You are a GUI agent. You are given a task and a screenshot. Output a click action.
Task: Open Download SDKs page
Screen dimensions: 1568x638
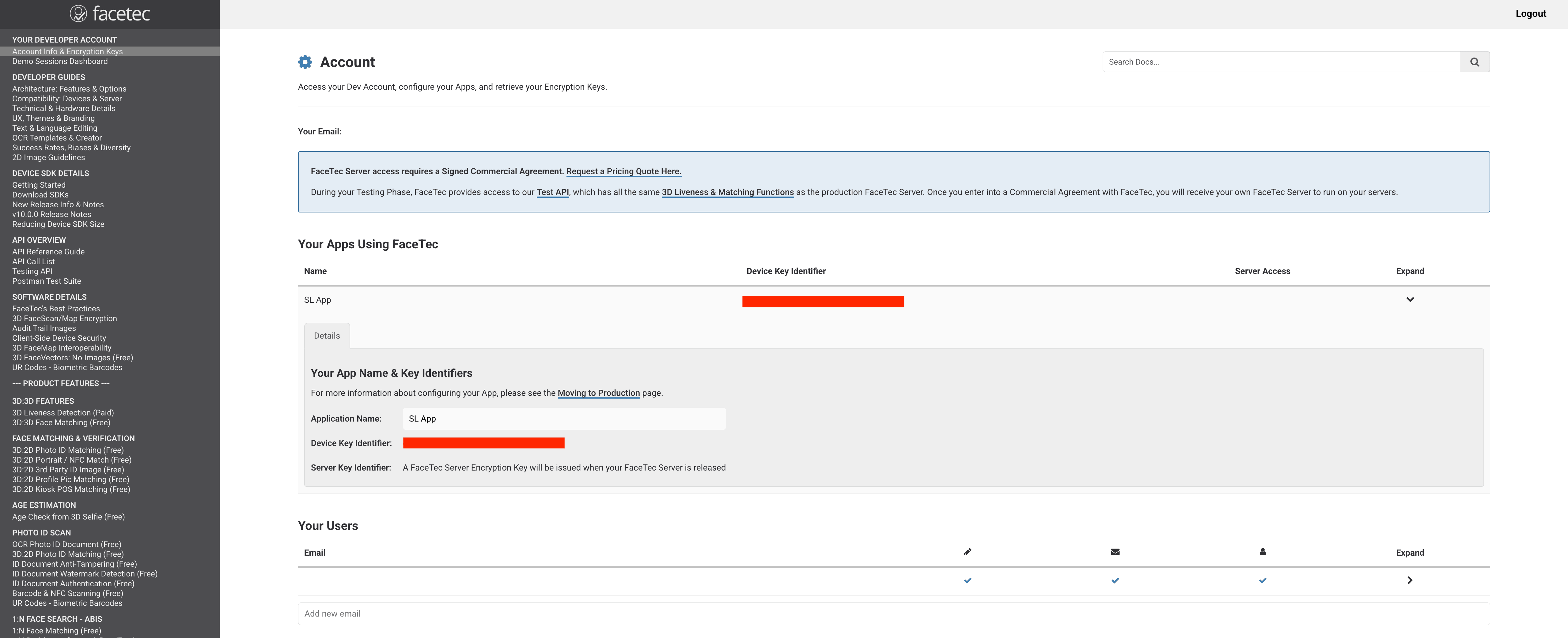(x=40, y=195)
